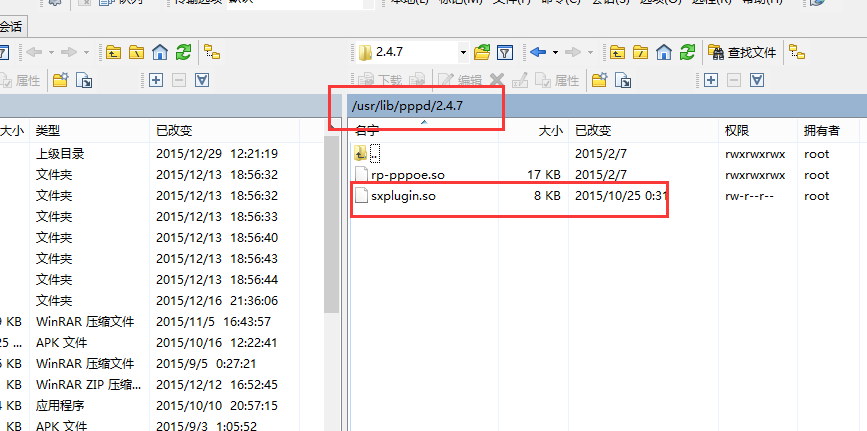
Task: Create new shortcut in left panel
Action: [x=83, y=81]
